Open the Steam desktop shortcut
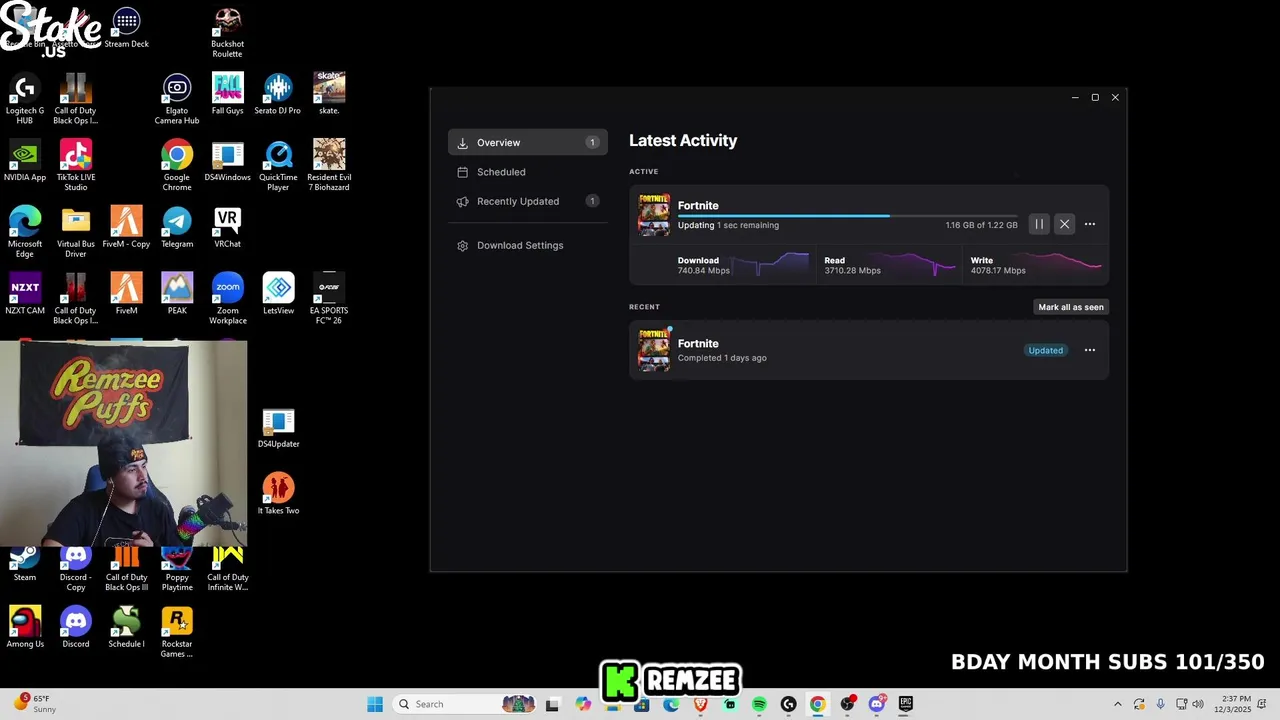 25,566
